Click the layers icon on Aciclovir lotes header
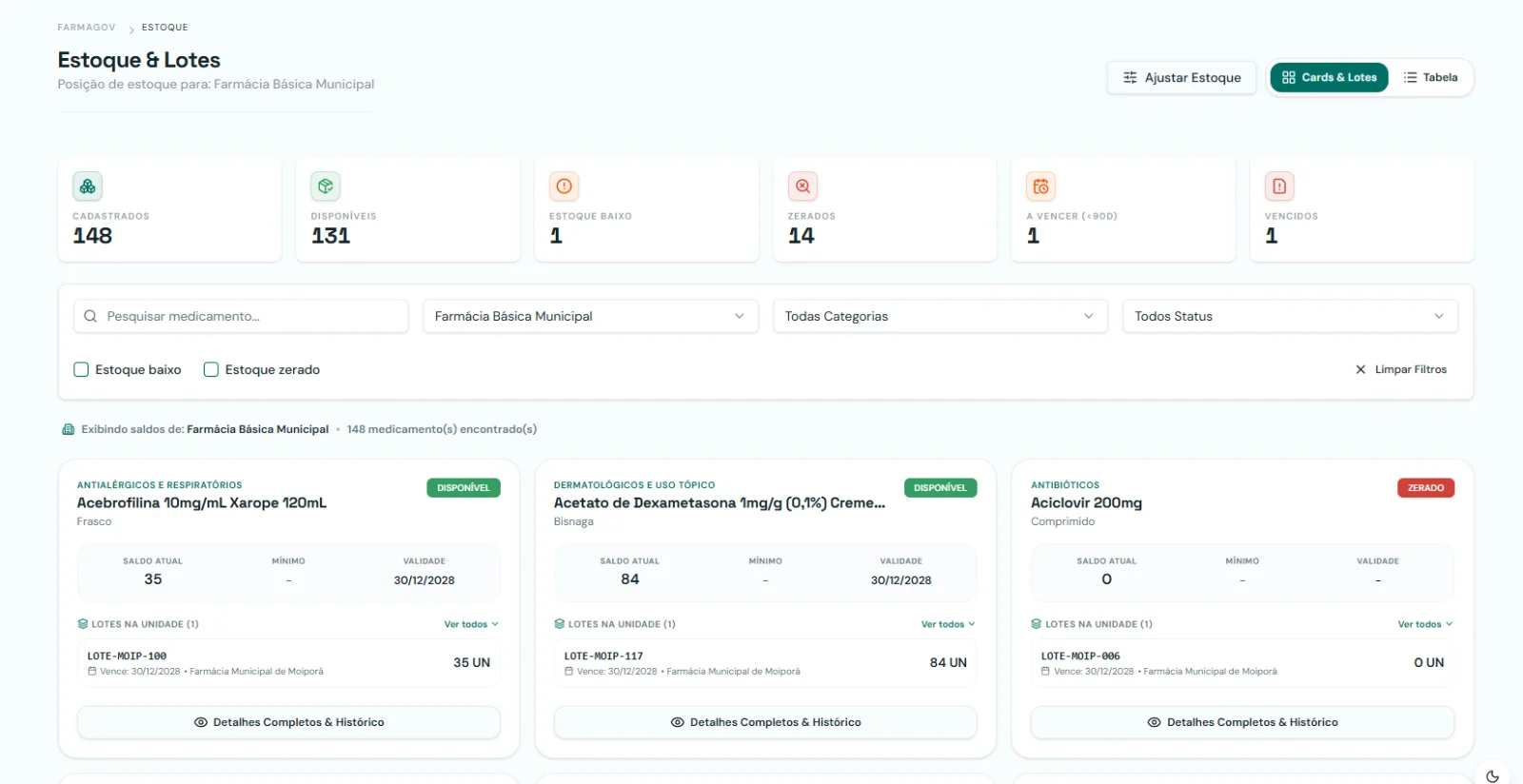 pos(1037,624)
